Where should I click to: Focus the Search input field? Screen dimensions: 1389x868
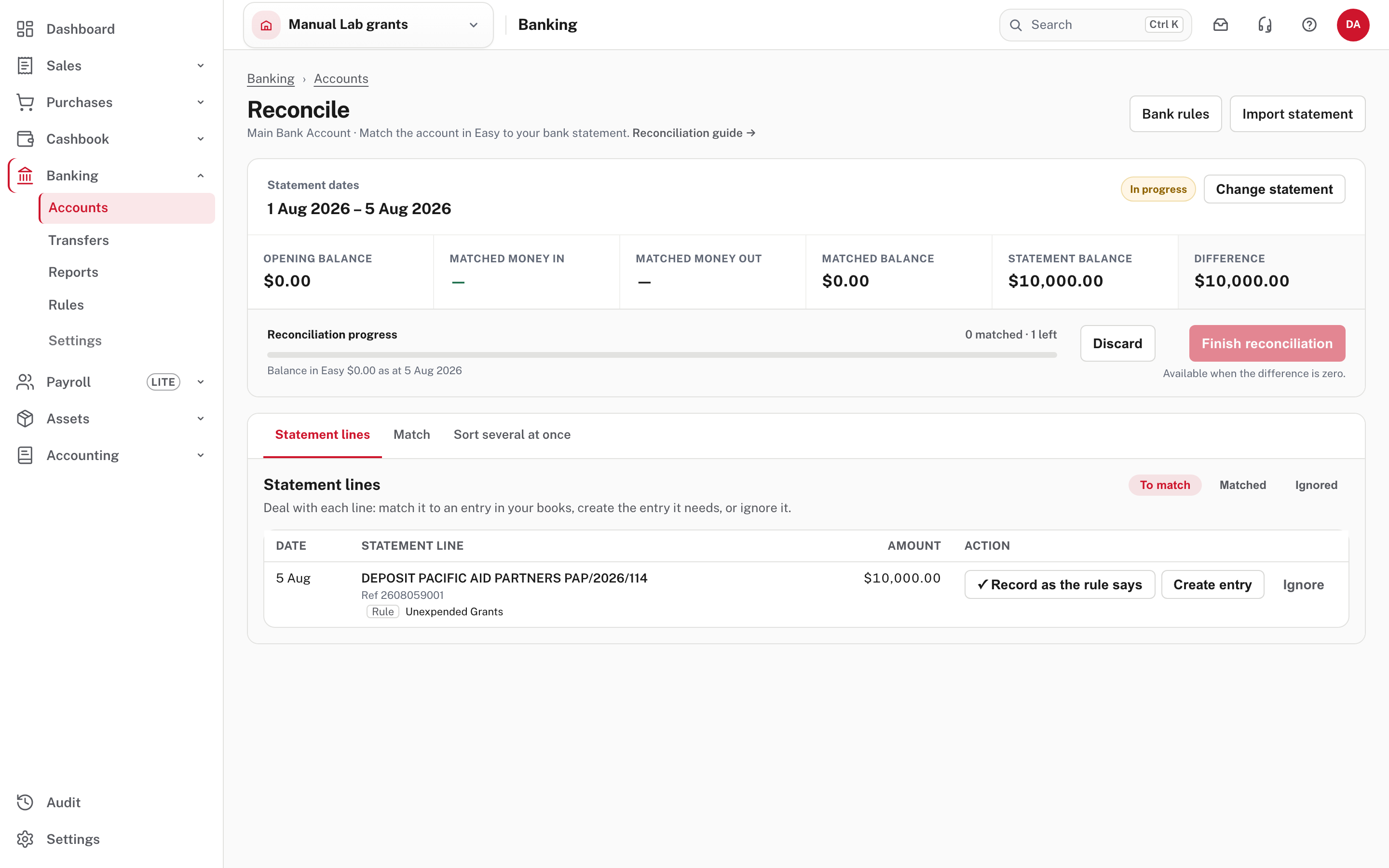tap(1095, 25)
